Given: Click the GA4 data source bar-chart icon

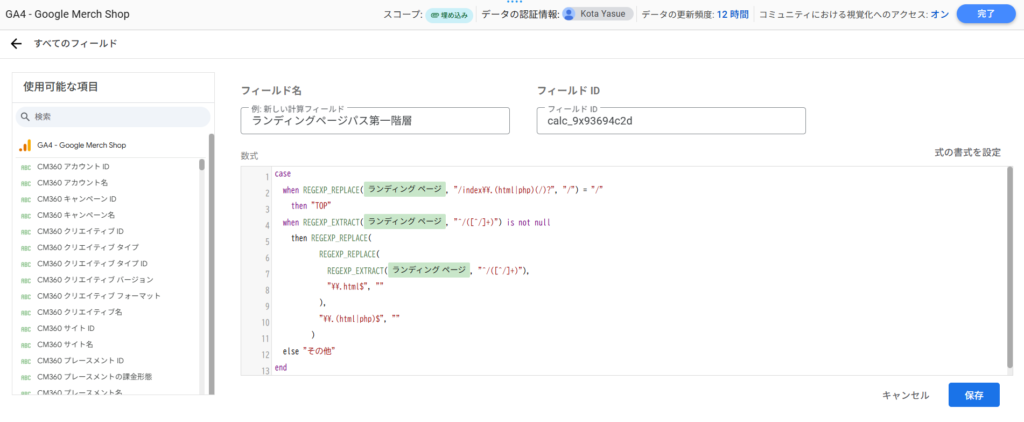Looking at the screenshot, I should tap(25, 146).
